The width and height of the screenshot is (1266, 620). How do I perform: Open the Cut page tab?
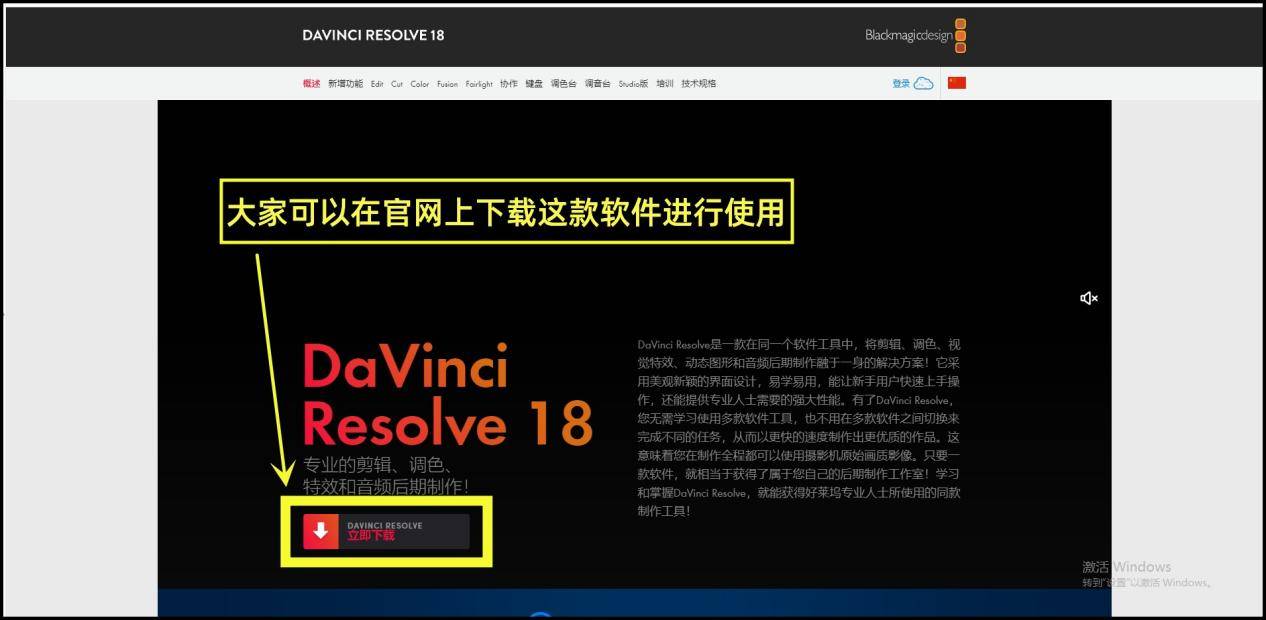[x=397, y=84]
